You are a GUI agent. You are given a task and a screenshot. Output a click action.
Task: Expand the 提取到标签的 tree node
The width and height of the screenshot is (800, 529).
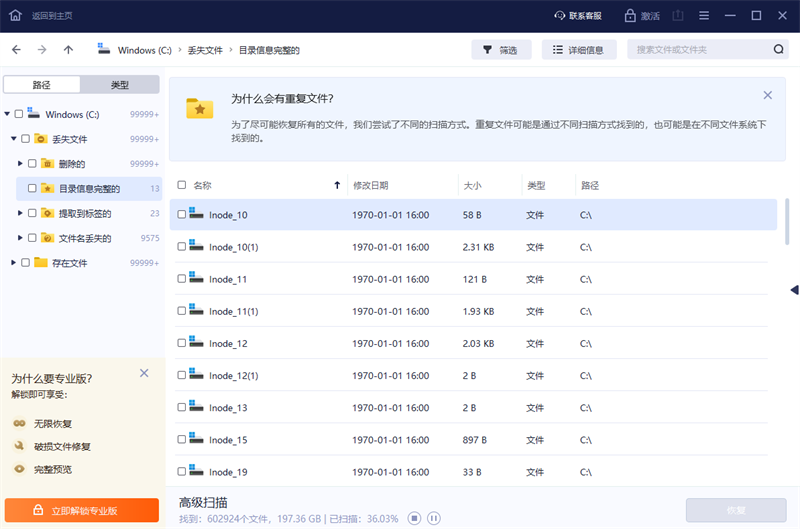click(x=20, y=213)
